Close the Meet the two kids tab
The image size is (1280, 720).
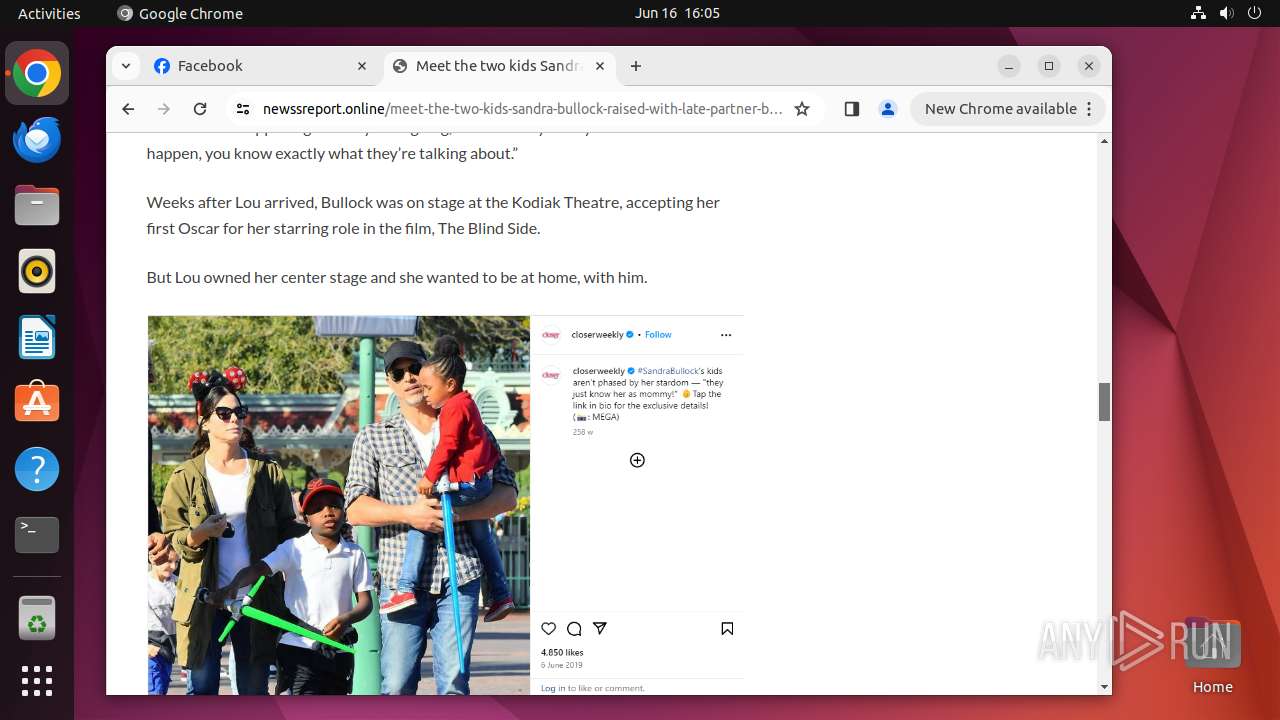[600, 66]
